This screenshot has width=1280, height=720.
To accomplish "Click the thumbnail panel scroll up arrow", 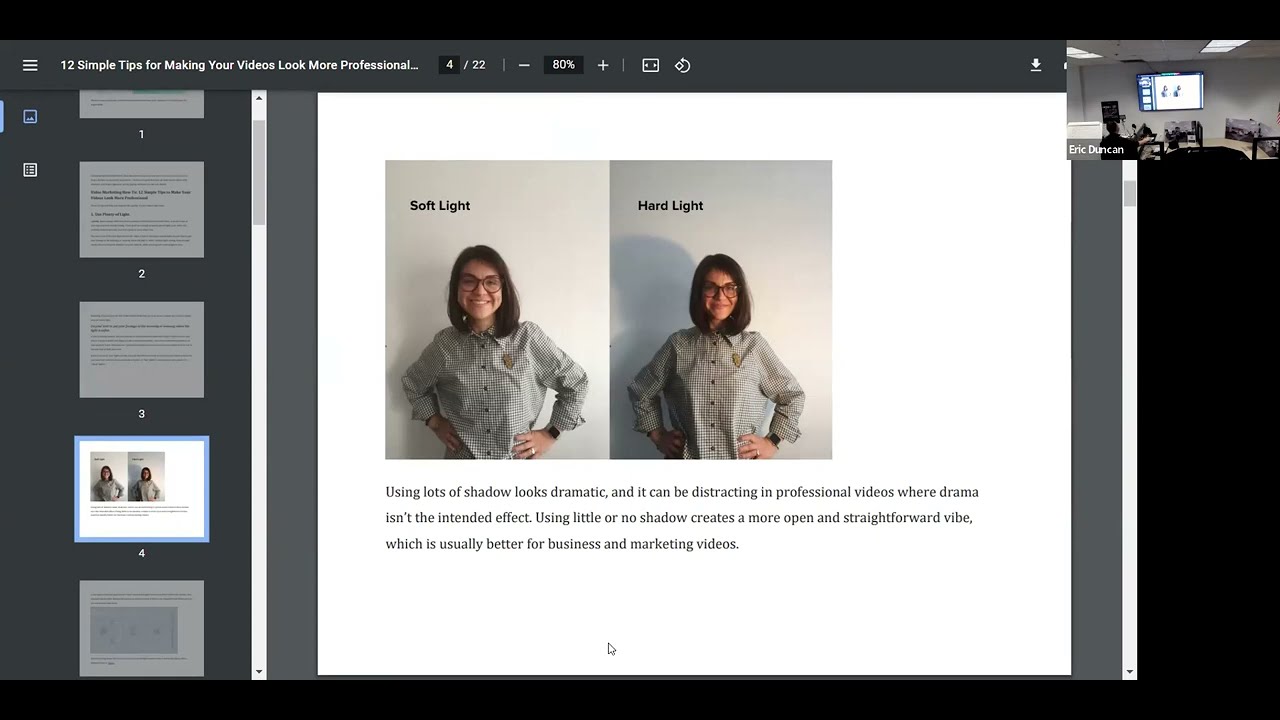I will coord(260,98).
